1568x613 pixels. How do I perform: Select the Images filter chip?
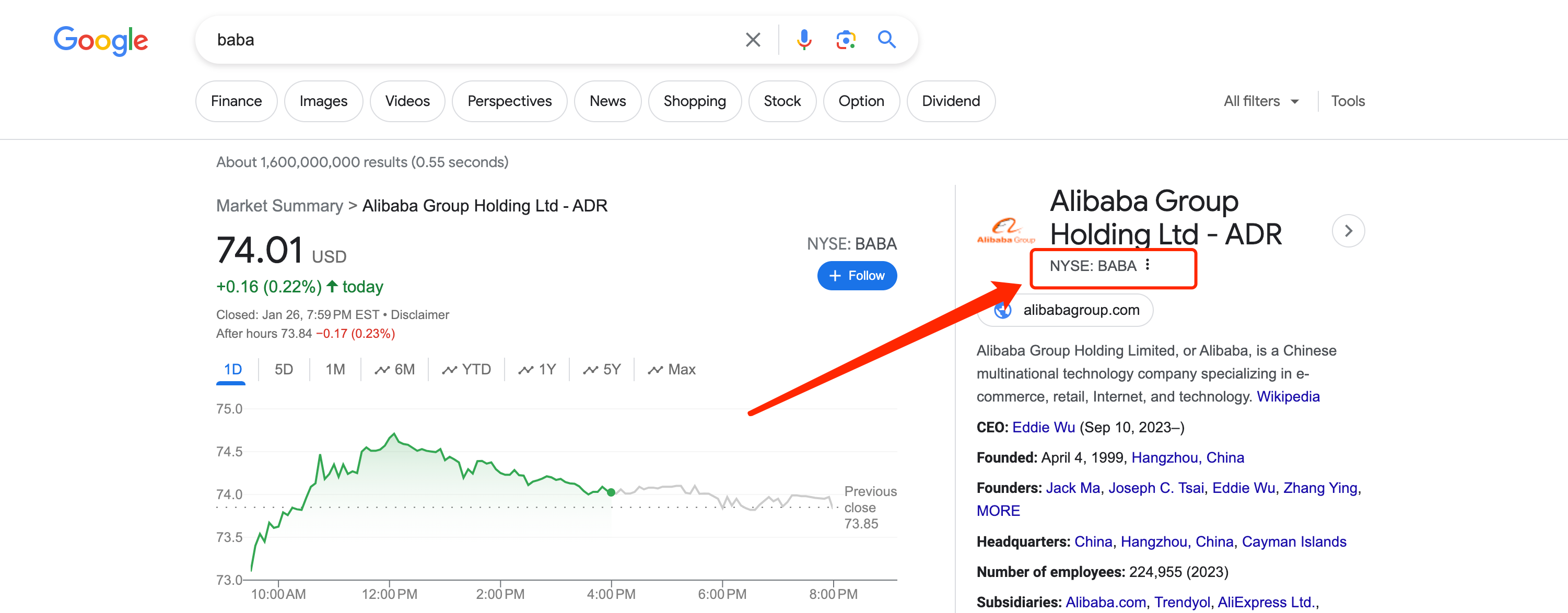323,101
